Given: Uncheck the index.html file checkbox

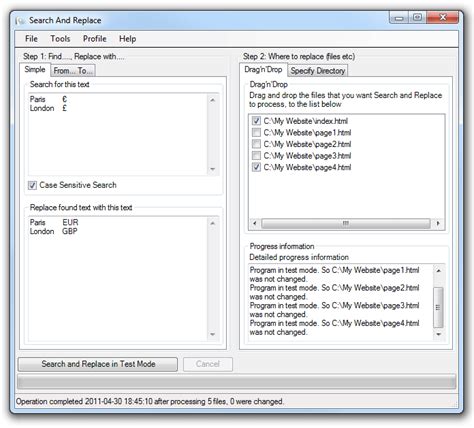Looking at the screenshot, I should (x=256, y=121).
